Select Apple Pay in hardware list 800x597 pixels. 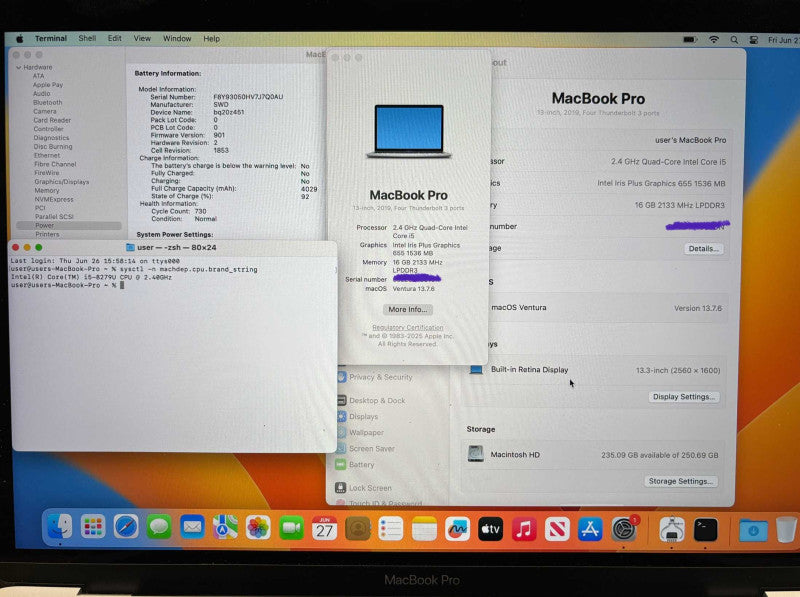coord(47,85)
